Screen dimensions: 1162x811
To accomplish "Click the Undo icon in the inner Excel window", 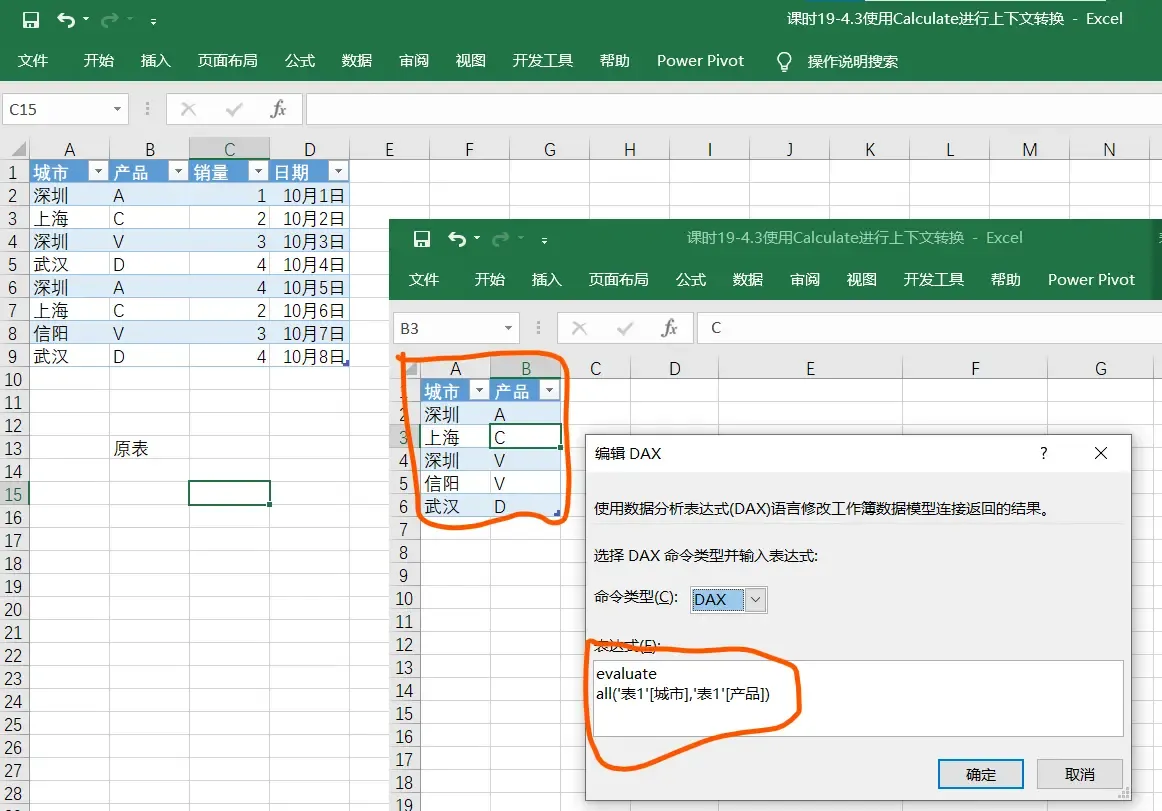I will [x=459, y=237].
